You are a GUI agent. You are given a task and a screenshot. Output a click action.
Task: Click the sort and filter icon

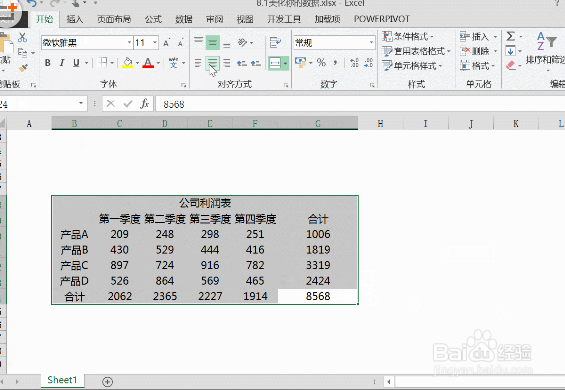546,41
